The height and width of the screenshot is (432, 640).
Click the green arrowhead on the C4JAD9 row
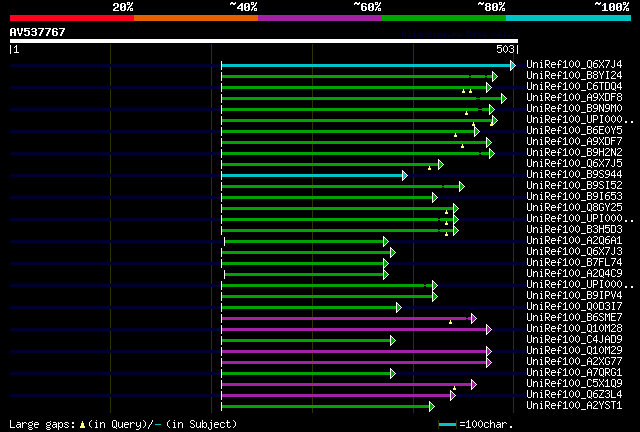393,341
